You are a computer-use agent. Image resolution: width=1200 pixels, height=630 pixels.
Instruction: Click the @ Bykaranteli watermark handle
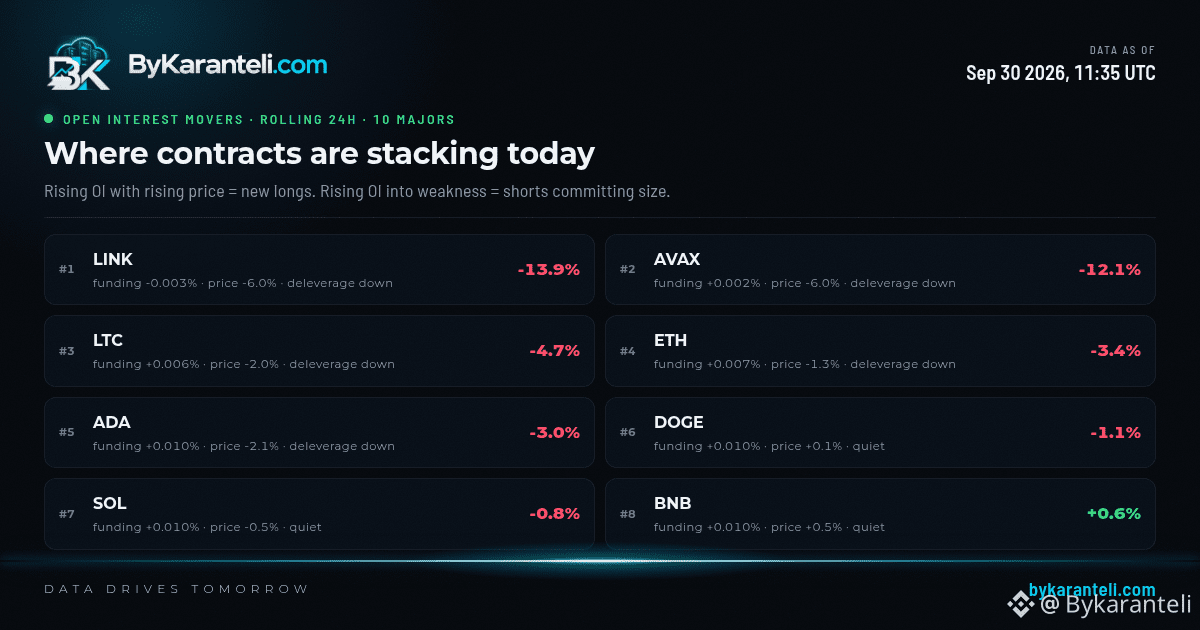[x=1115, y=604]
